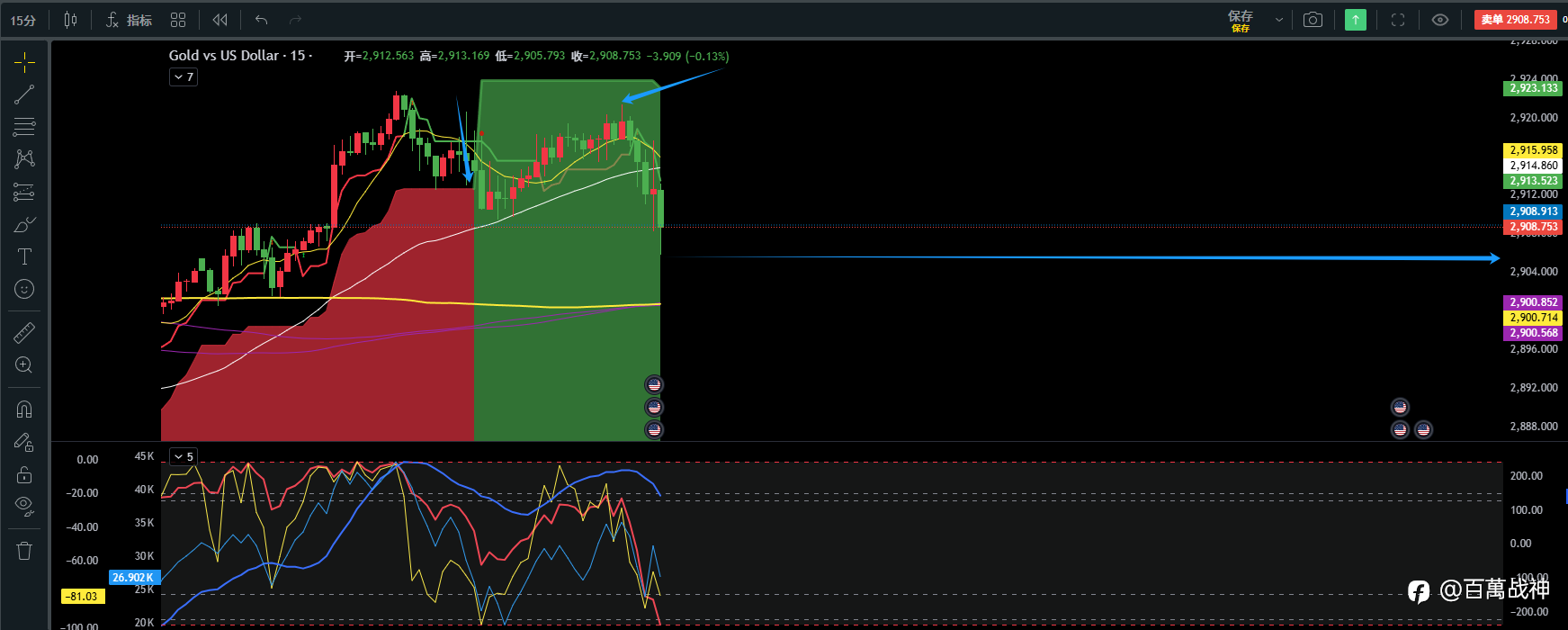Click the middle US flag event under the candles

[654, 407]
